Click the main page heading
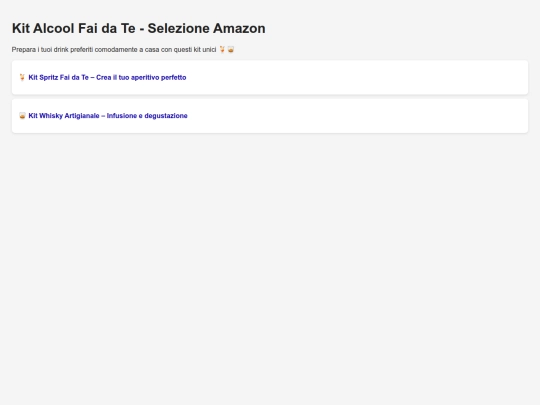This screenshot has width=540, height=405. coord(138,28)
